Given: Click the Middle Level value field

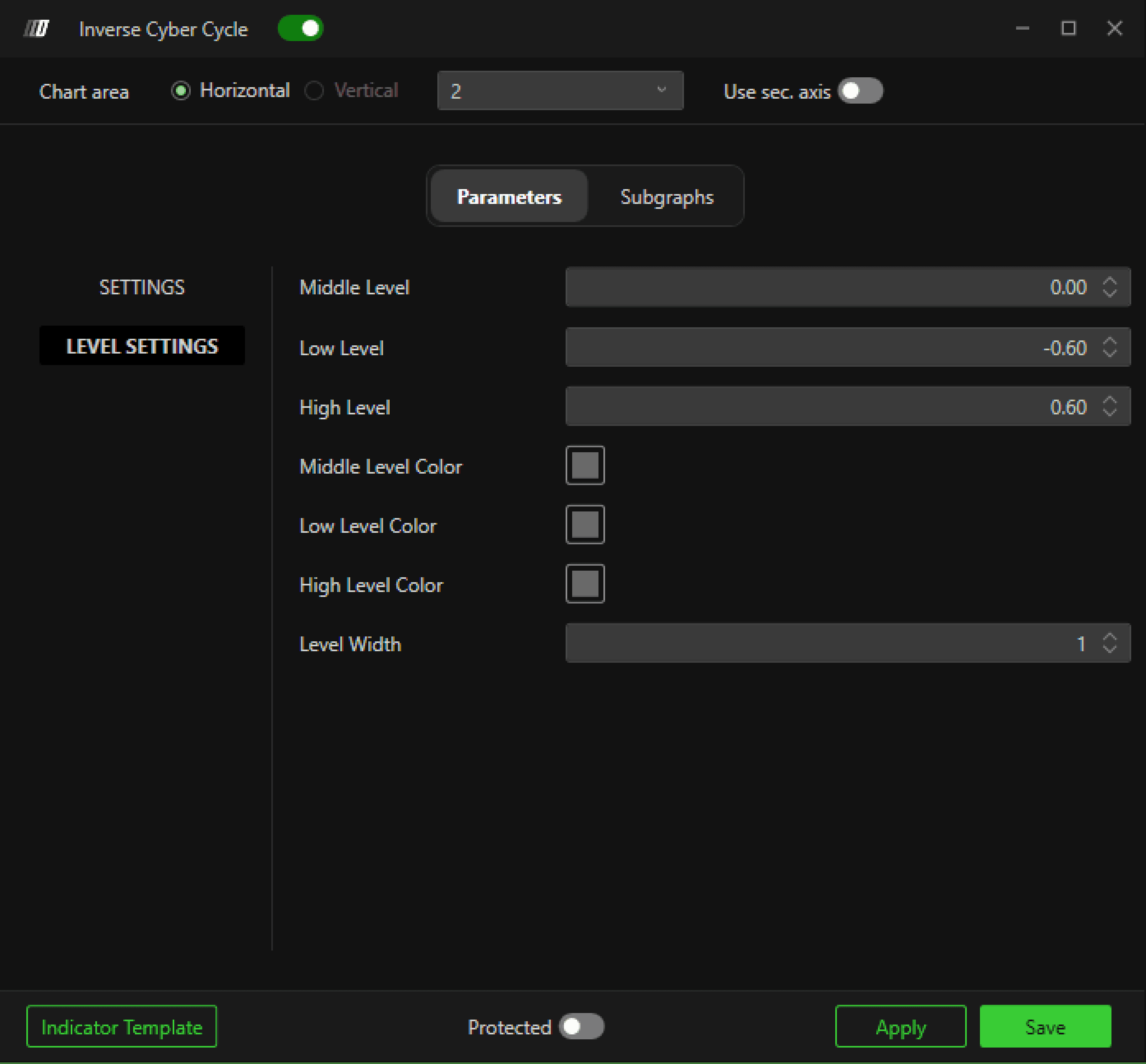Looking at the screenshot, I should point(829,287).
